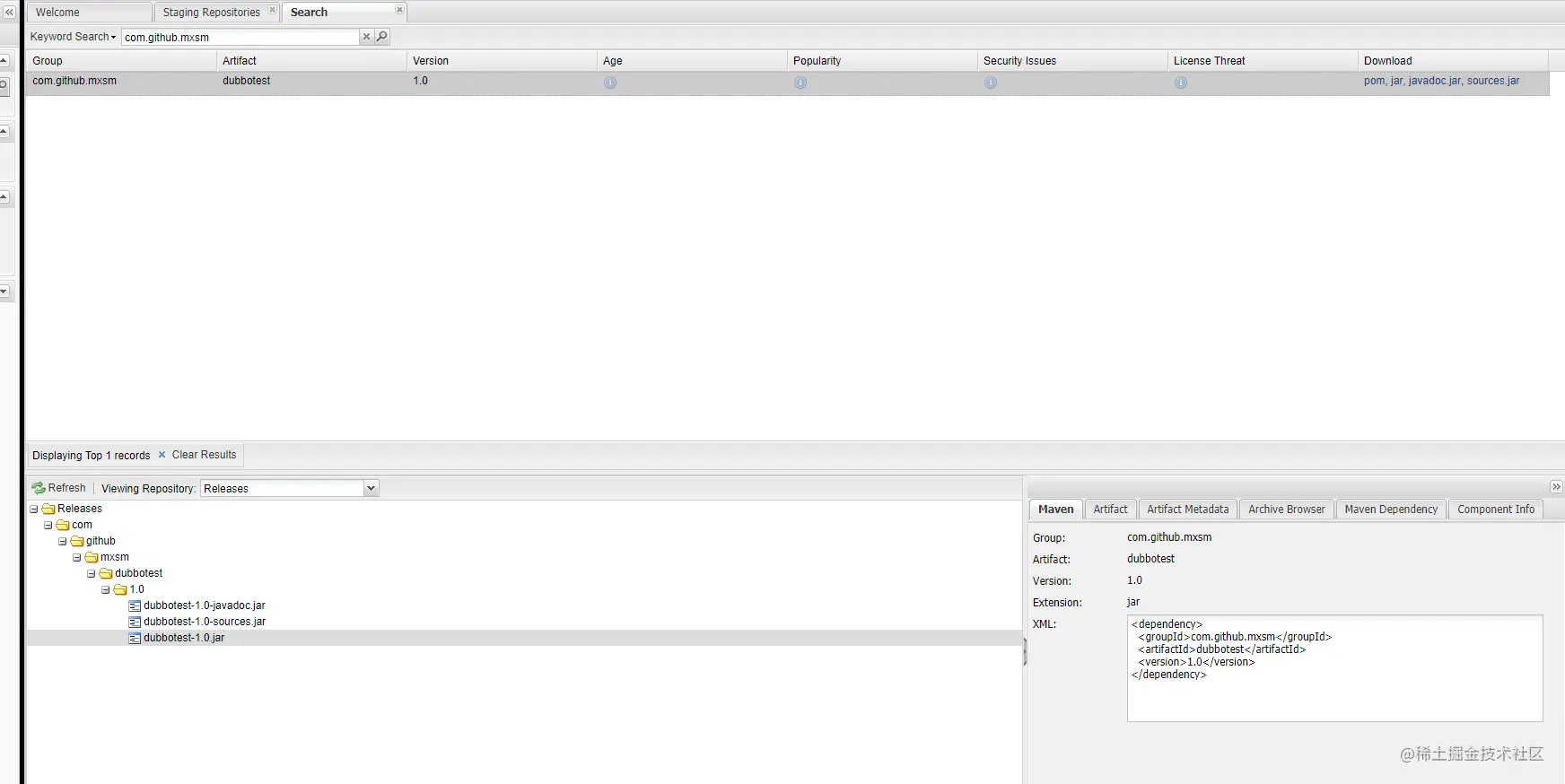Close the Staging Repositories tab
The image size is (1565, 784).
tap(272, 10)
